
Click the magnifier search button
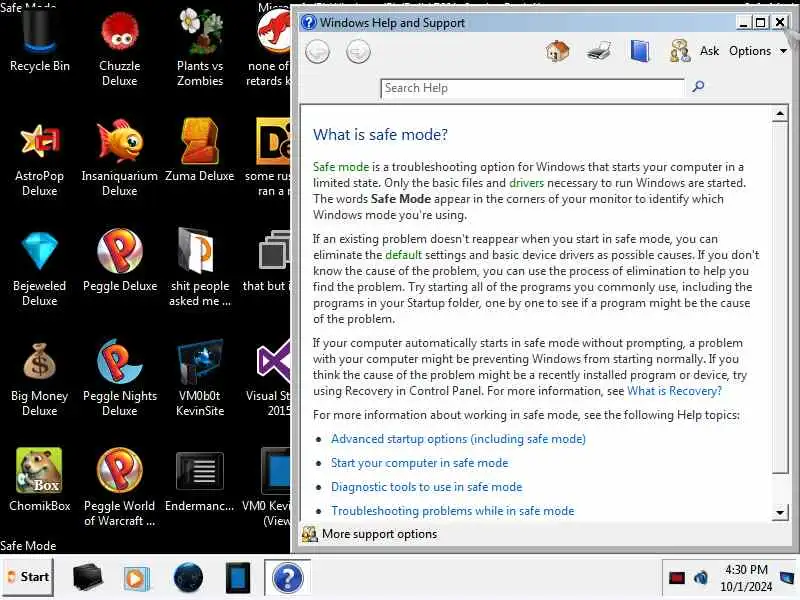tap(698, 86)
